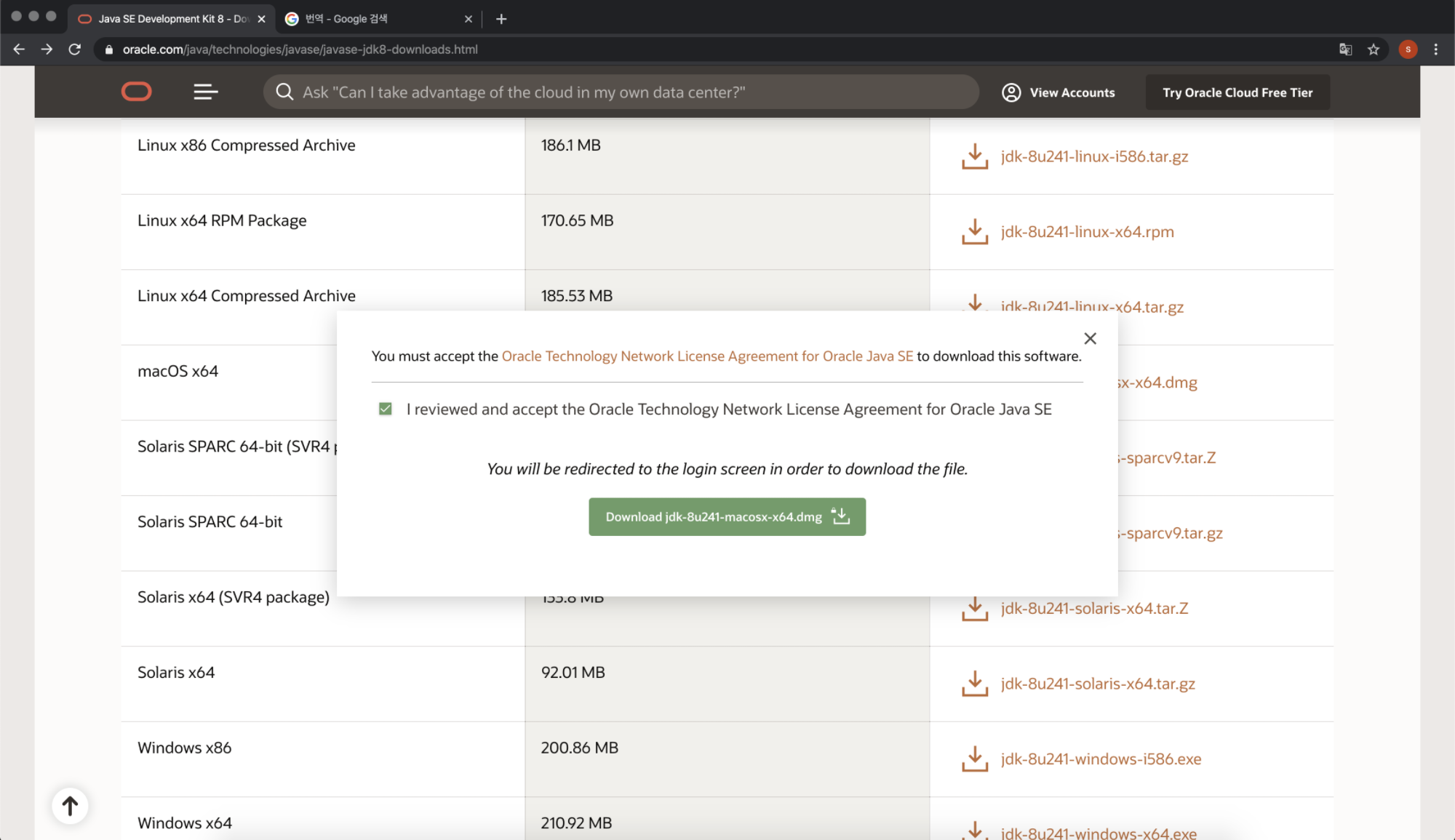The image size is (1455, 840).
Task: Open Google Translate icon in address bar
Action: [x=1346, y=49]
